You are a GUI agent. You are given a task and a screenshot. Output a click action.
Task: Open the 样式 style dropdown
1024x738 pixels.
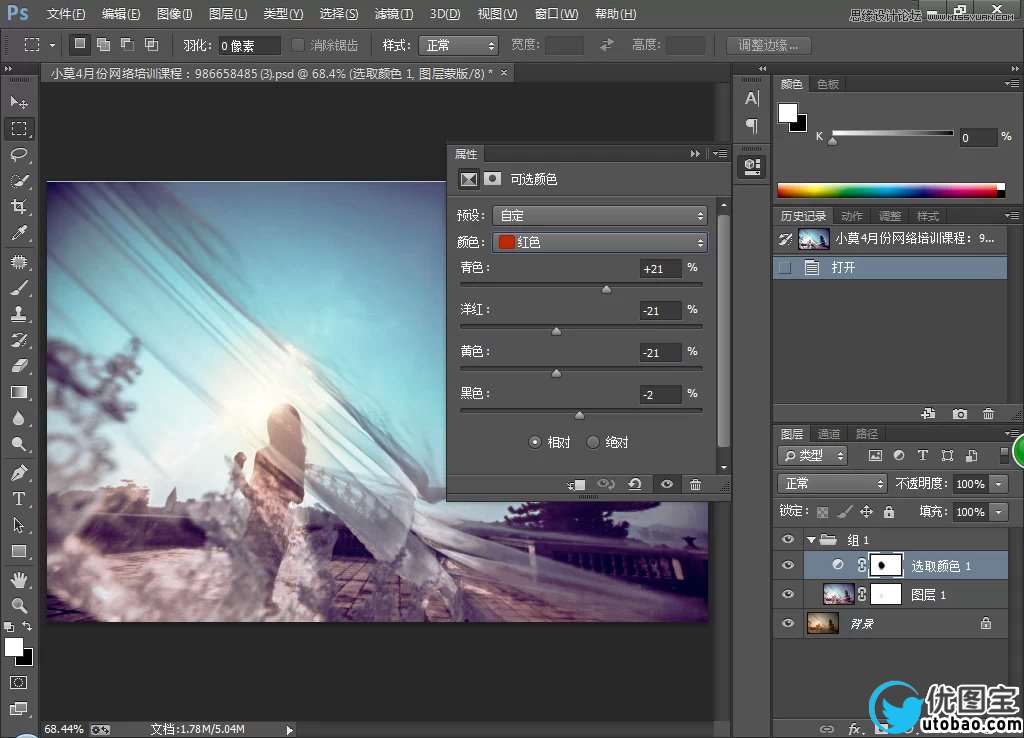coord(458,46)
